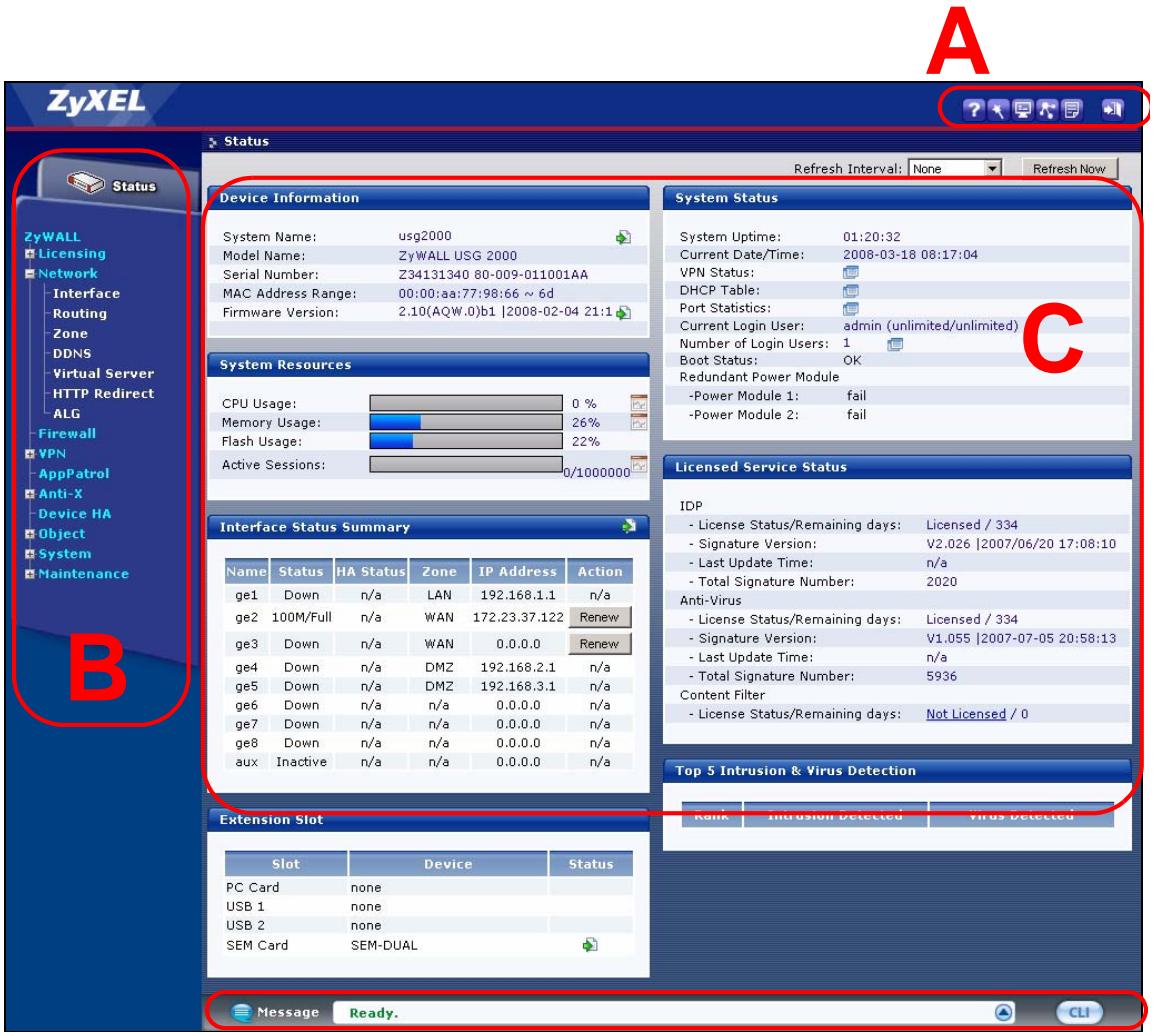1153x1032 pixels.
Task: Click the Refresh Now button
Action: pos(1069,168)
